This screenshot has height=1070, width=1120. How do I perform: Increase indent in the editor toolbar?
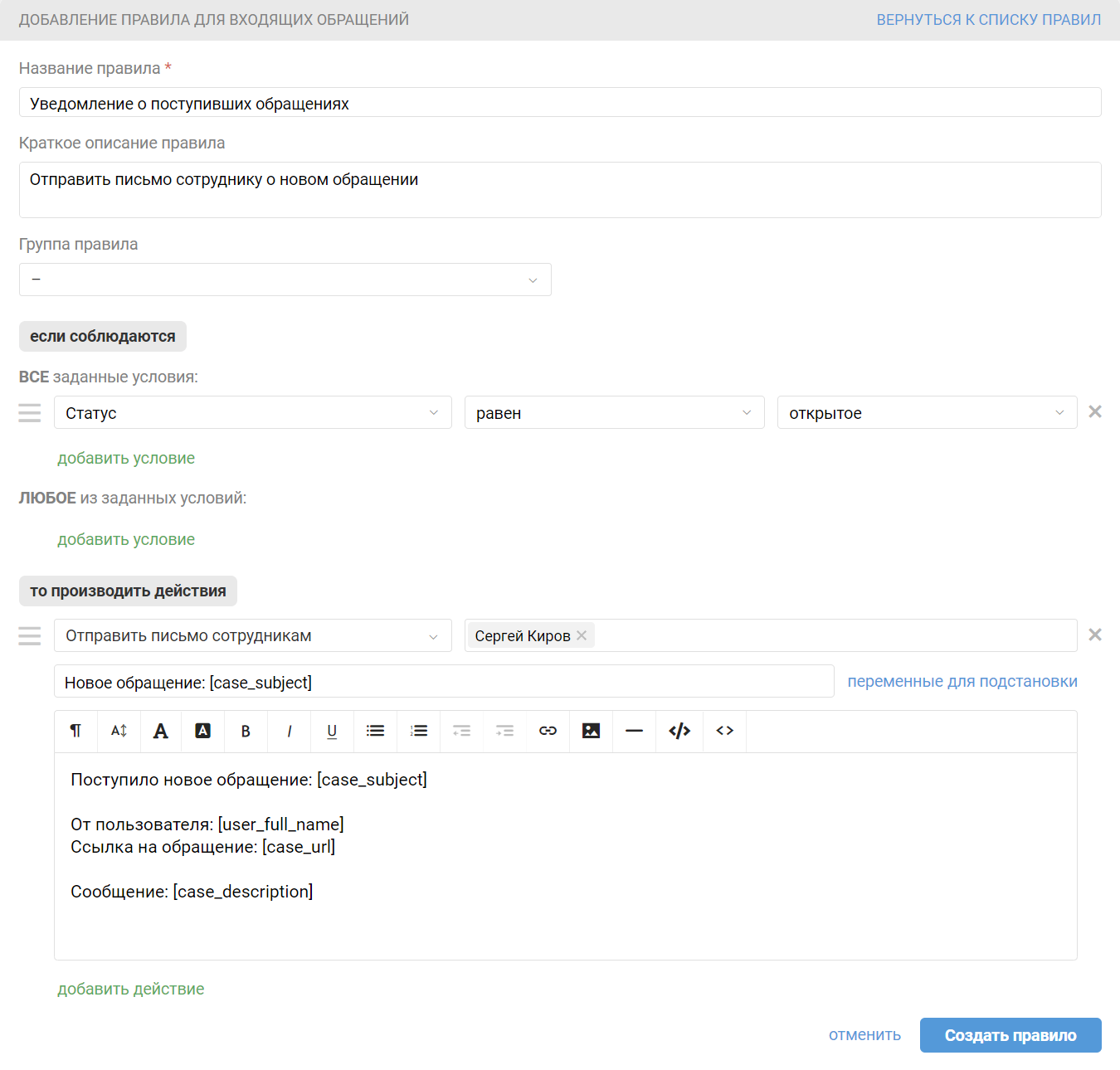point(504,731)
